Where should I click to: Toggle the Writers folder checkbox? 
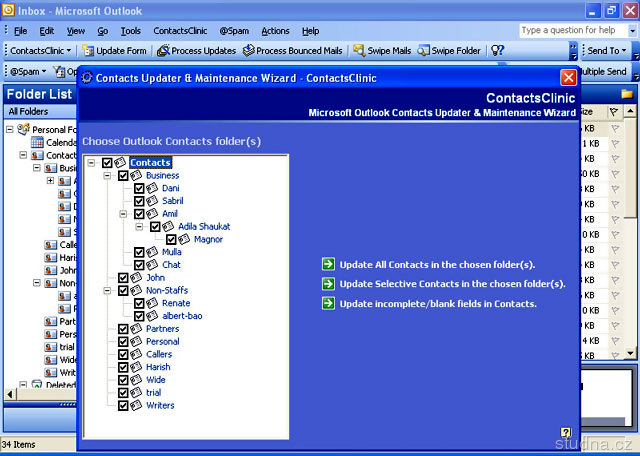(123, 405)
